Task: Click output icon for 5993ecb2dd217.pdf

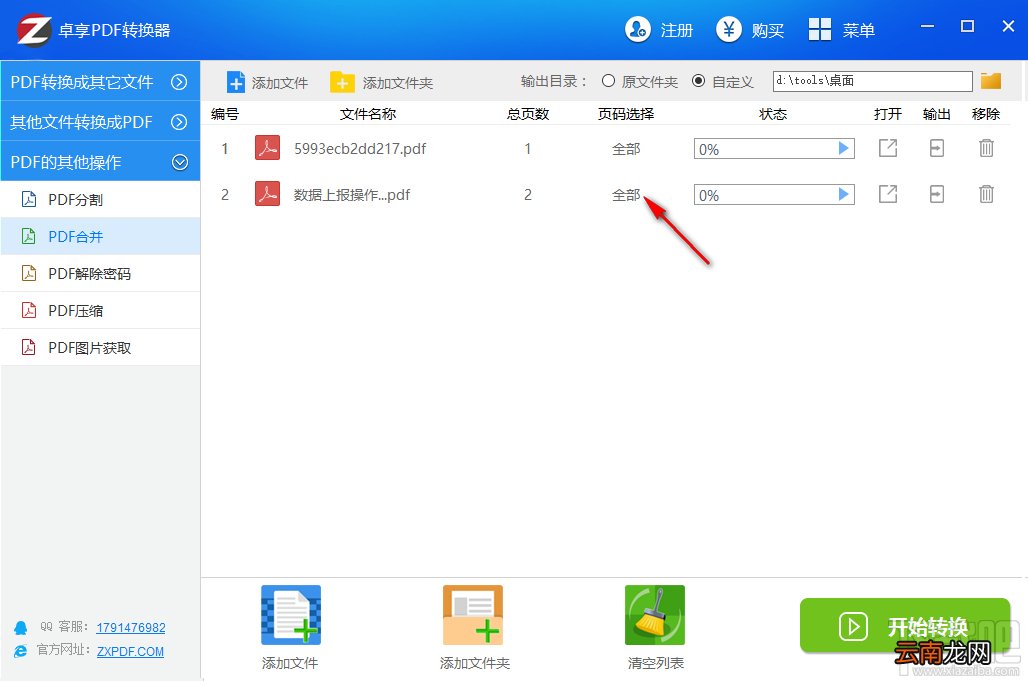Action: point(937,148)
